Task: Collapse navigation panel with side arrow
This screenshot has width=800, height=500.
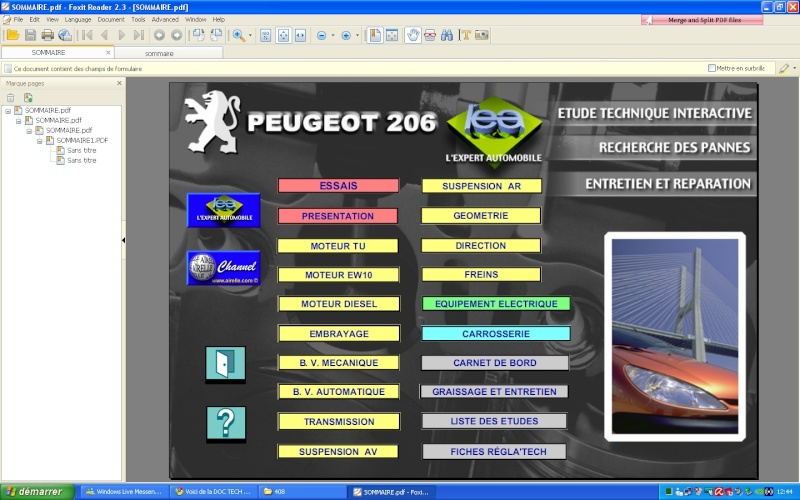Action: point(123,240)
